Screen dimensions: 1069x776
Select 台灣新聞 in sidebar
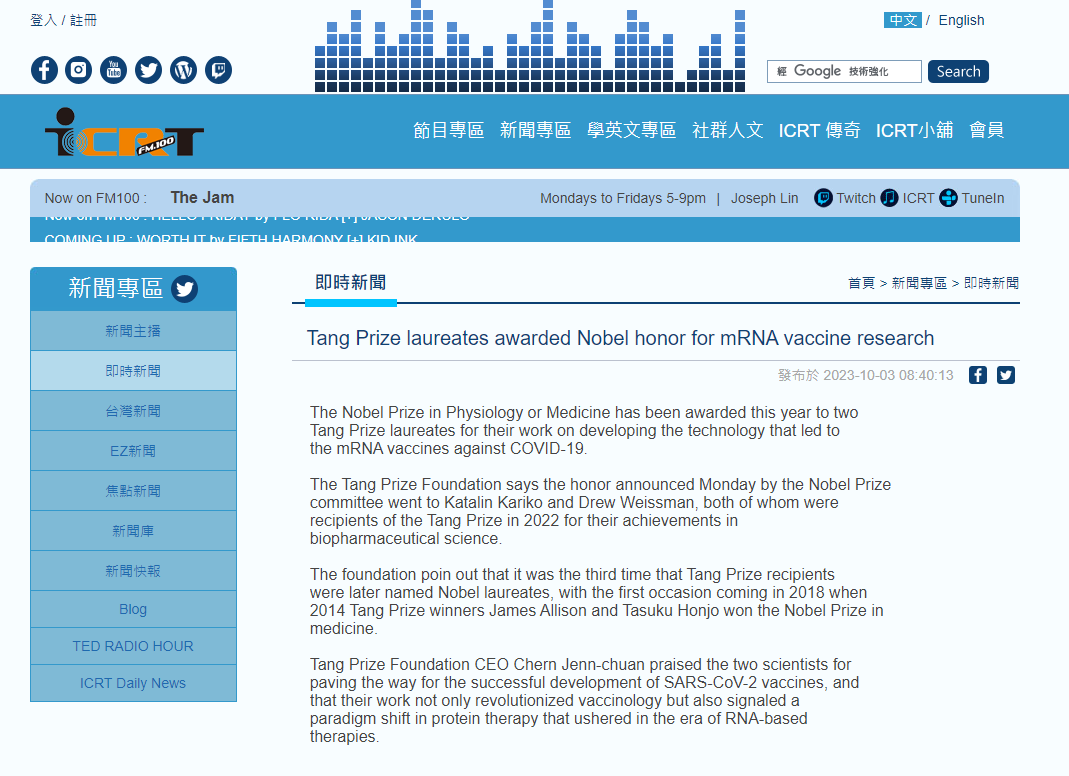134,411
